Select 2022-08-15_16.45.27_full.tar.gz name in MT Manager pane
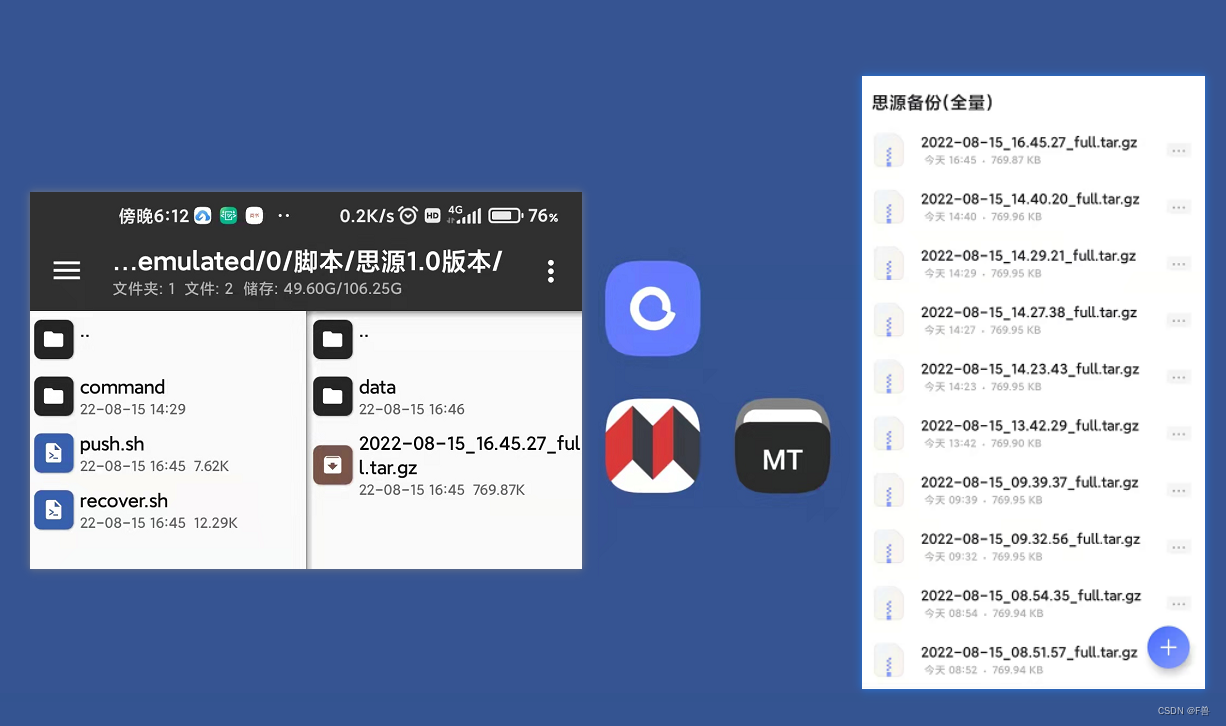The height and width of the screenshot is (726, 1226). pos(469,455)
